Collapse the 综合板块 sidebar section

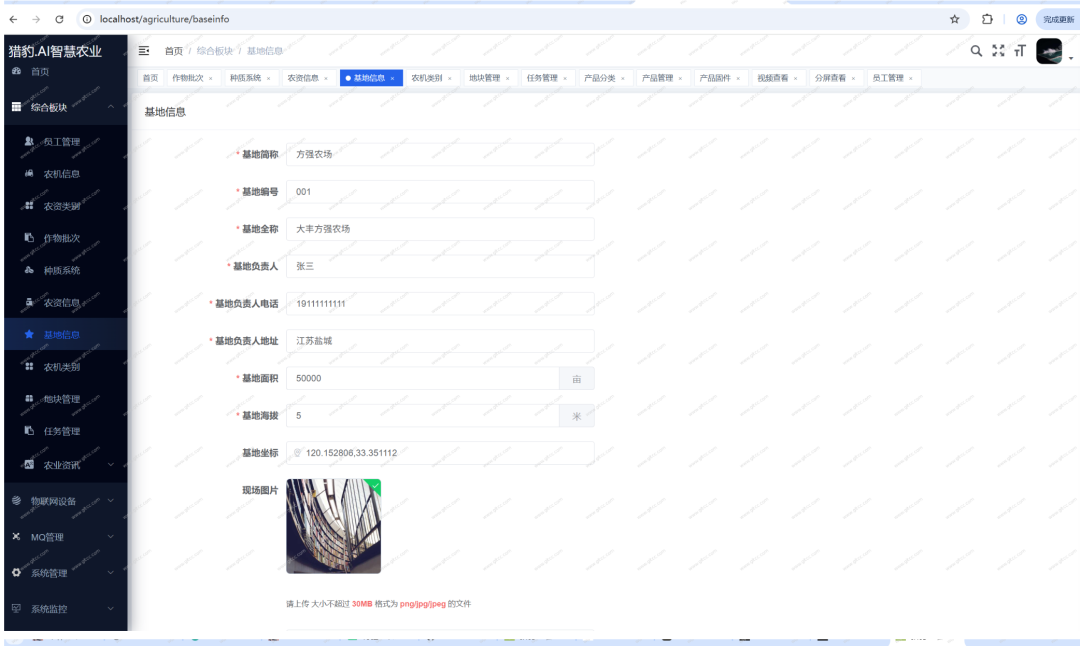click(65, 107)
